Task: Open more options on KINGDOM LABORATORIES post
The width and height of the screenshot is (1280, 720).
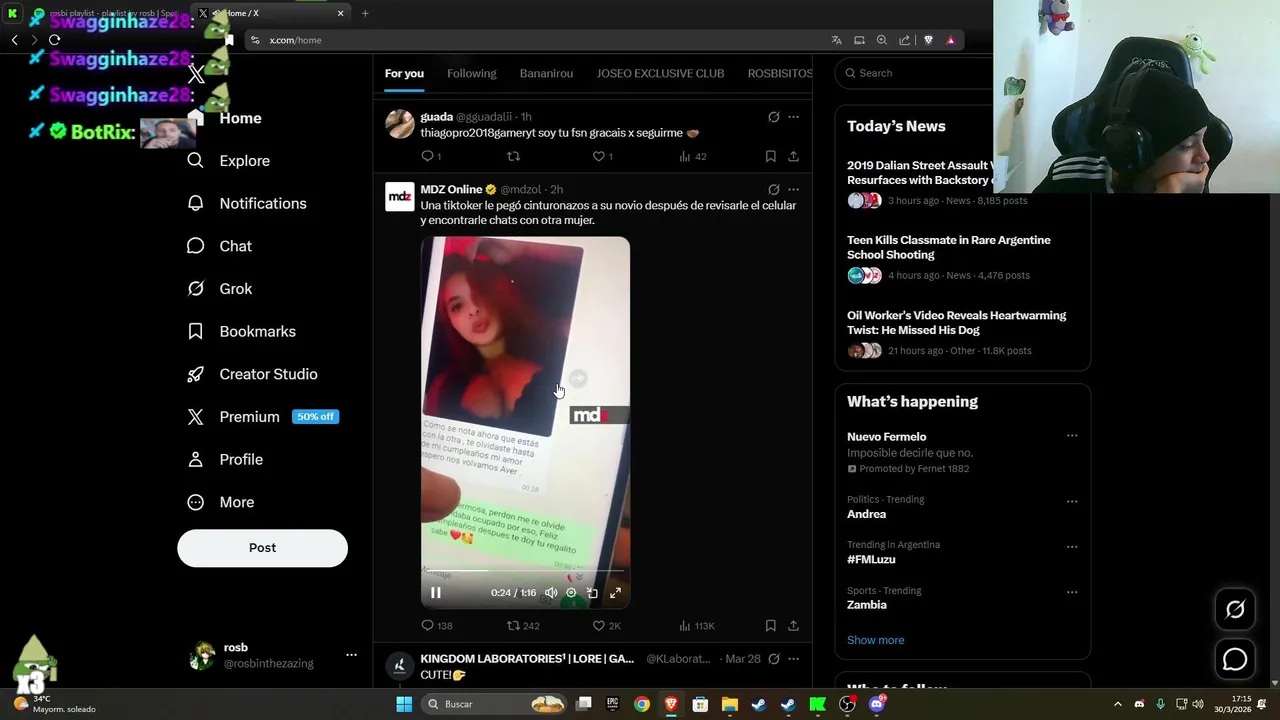Action: tap(793, 659)
